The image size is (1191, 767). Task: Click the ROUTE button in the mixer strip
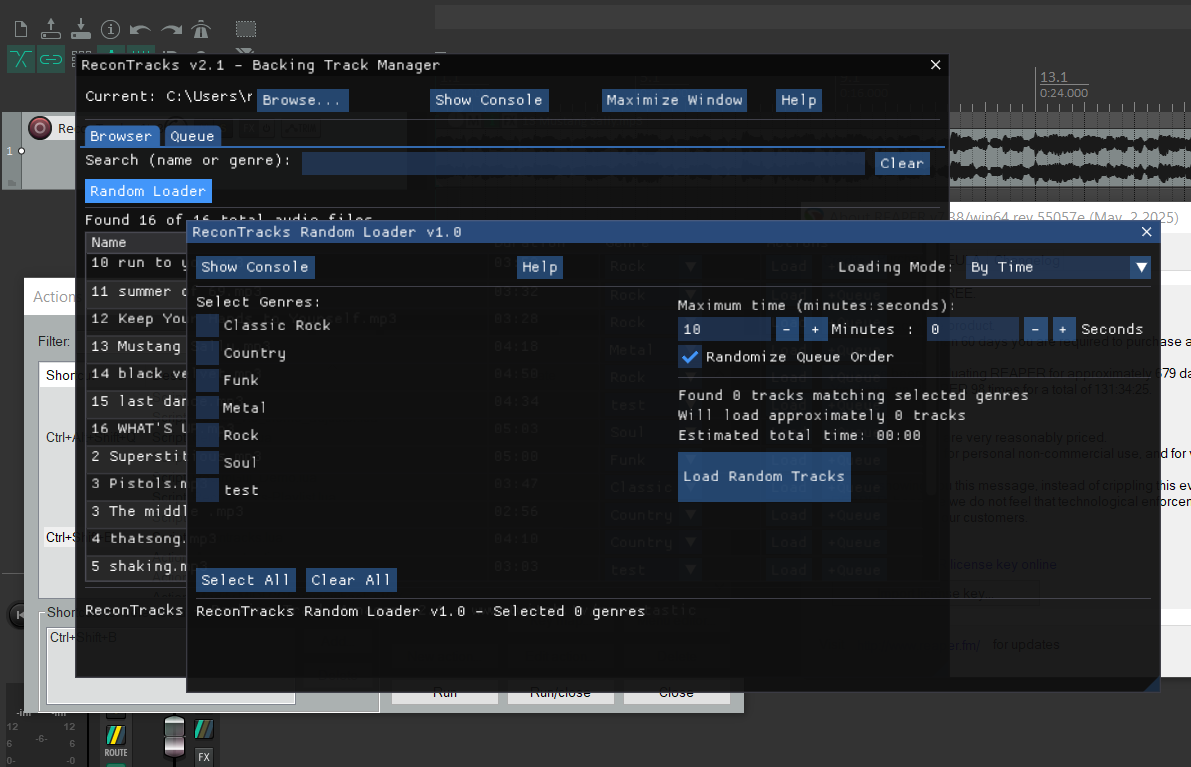click(x=115, y=740)
